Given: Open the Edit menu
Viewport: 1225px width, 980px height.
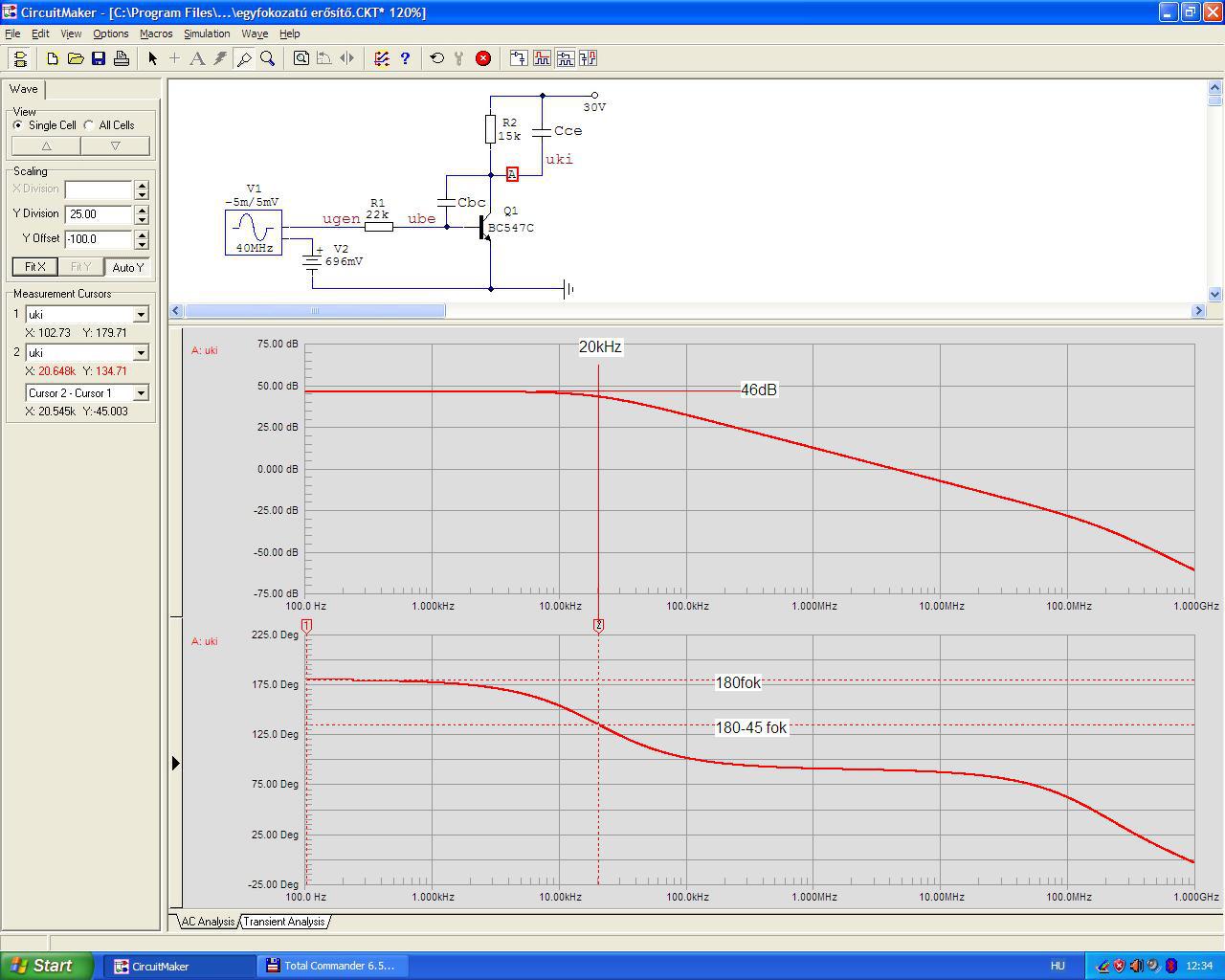Looking at the screenshot, I should (40, 33).
